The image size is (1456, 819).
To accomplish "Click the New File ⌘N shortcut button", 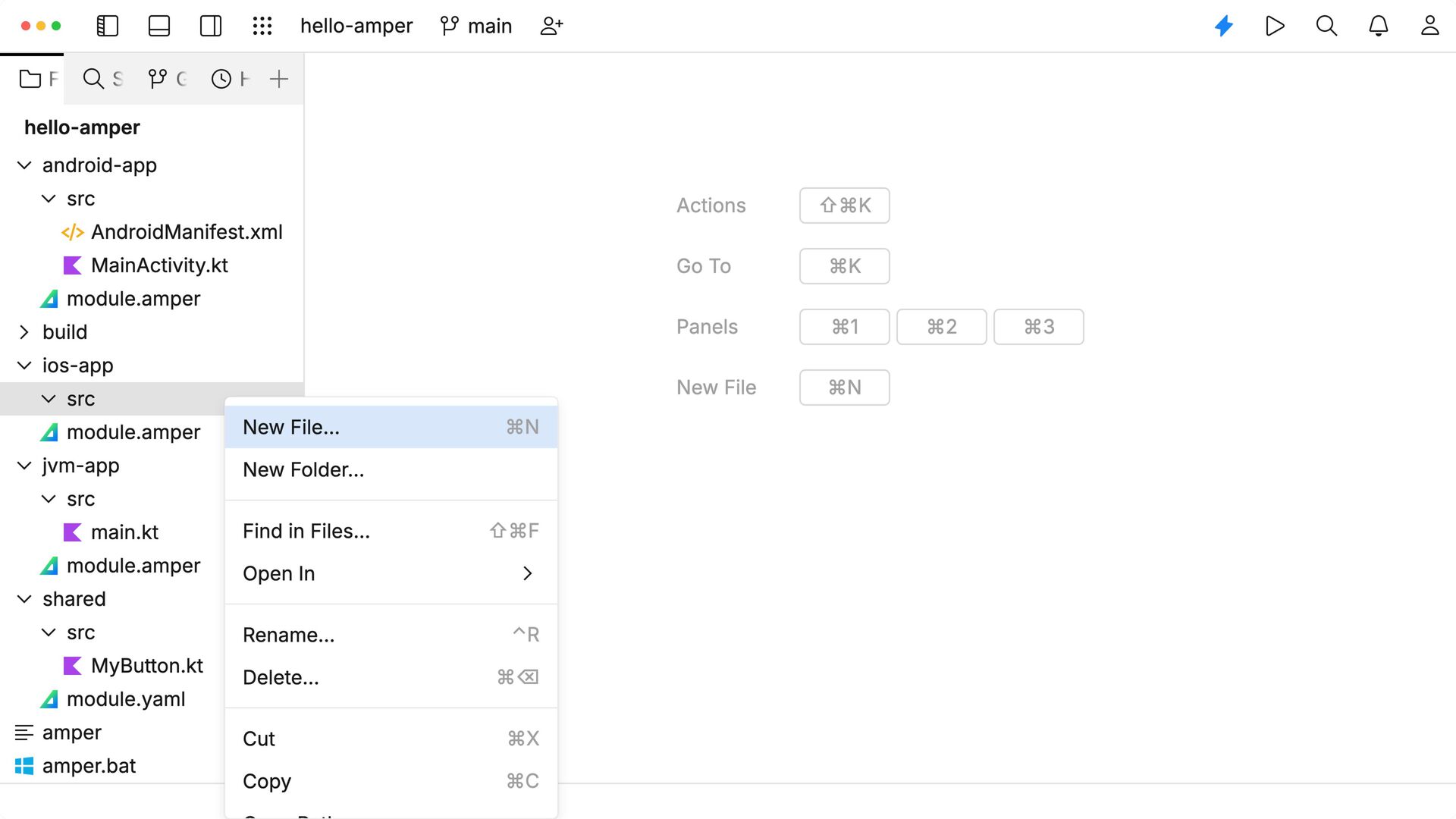I will click(x=845, y=388).
